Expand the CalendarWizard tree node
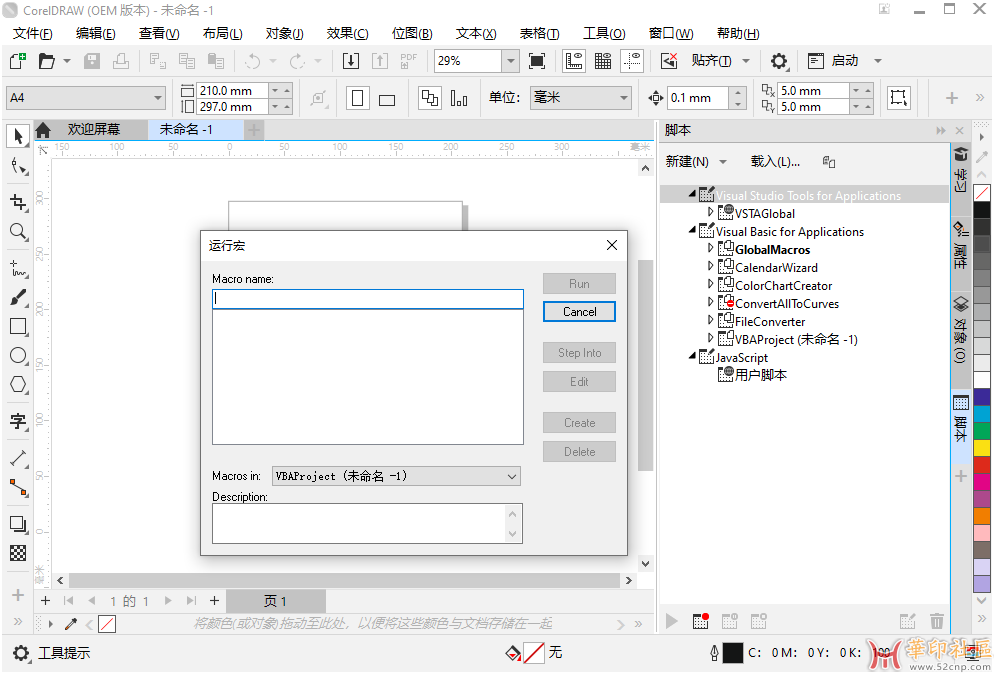Screen dimensions: 995x674 (x=710, y=266)
